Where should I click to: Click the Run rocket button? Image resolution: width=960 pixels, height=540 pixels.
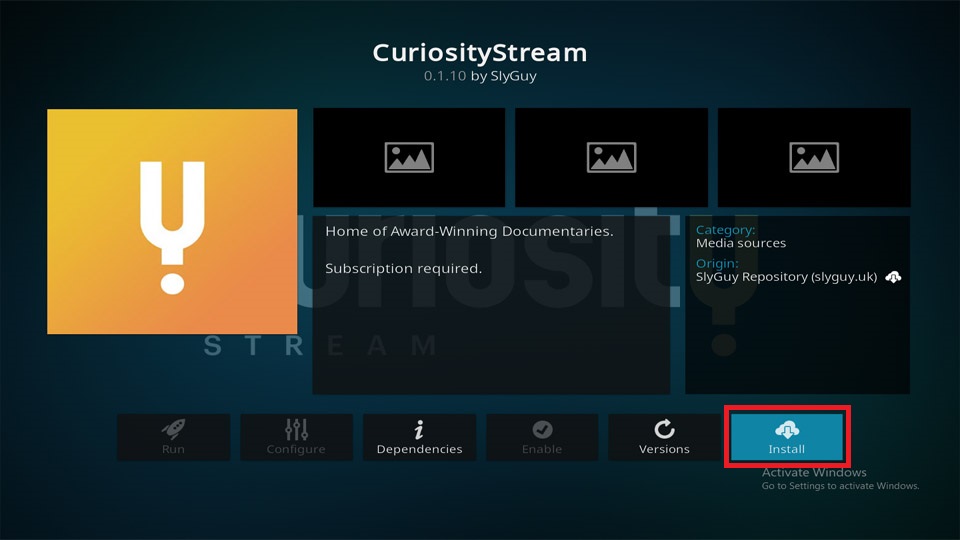[173, 437]
